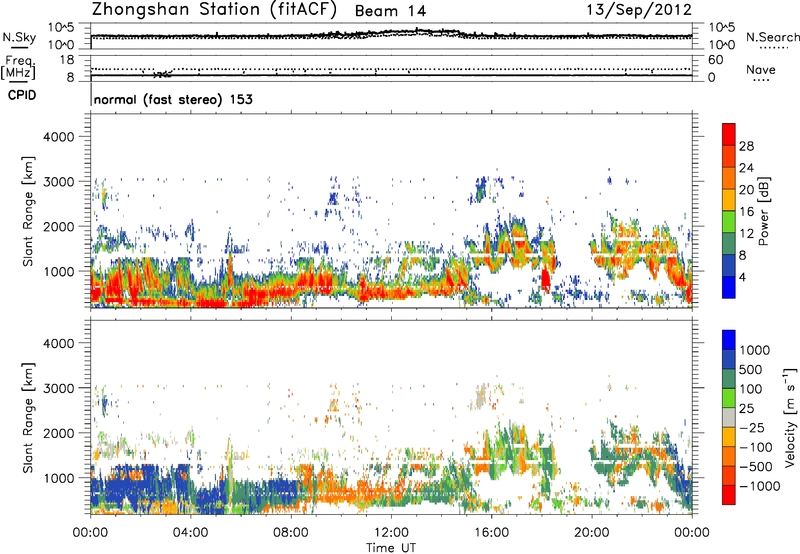Select the "Freq. [MHz]" axis label
This screenshot has width=800, height=554.
coord(18,68)
